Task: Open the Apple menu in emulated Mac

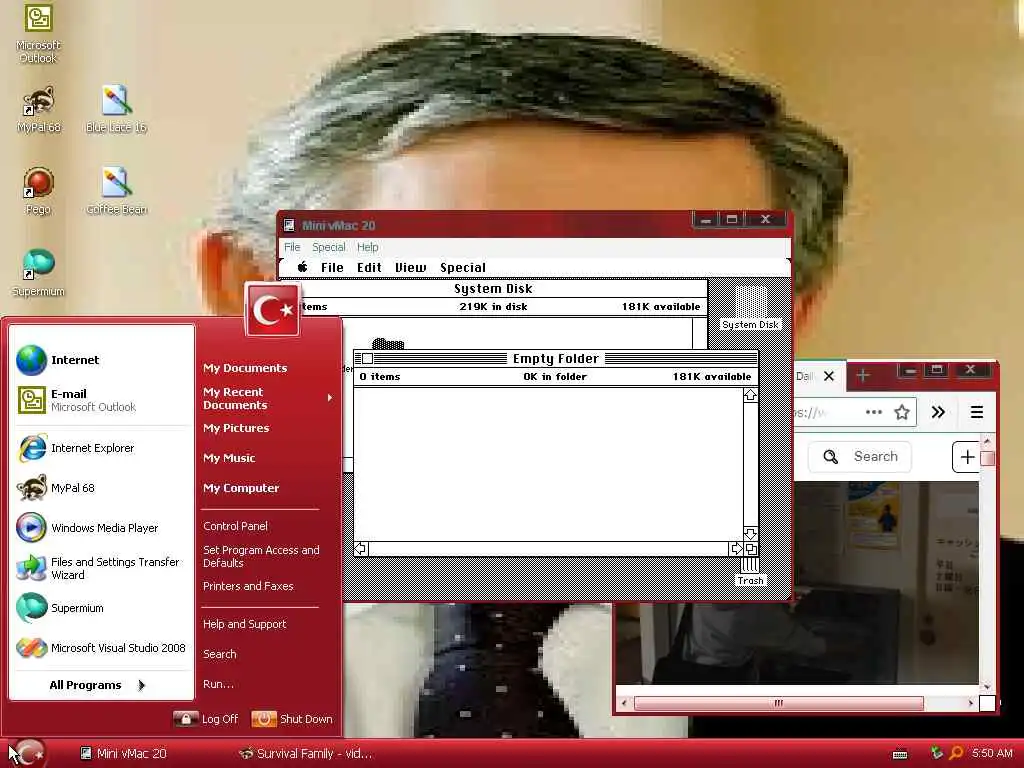Action: click(x=302, y=267)
